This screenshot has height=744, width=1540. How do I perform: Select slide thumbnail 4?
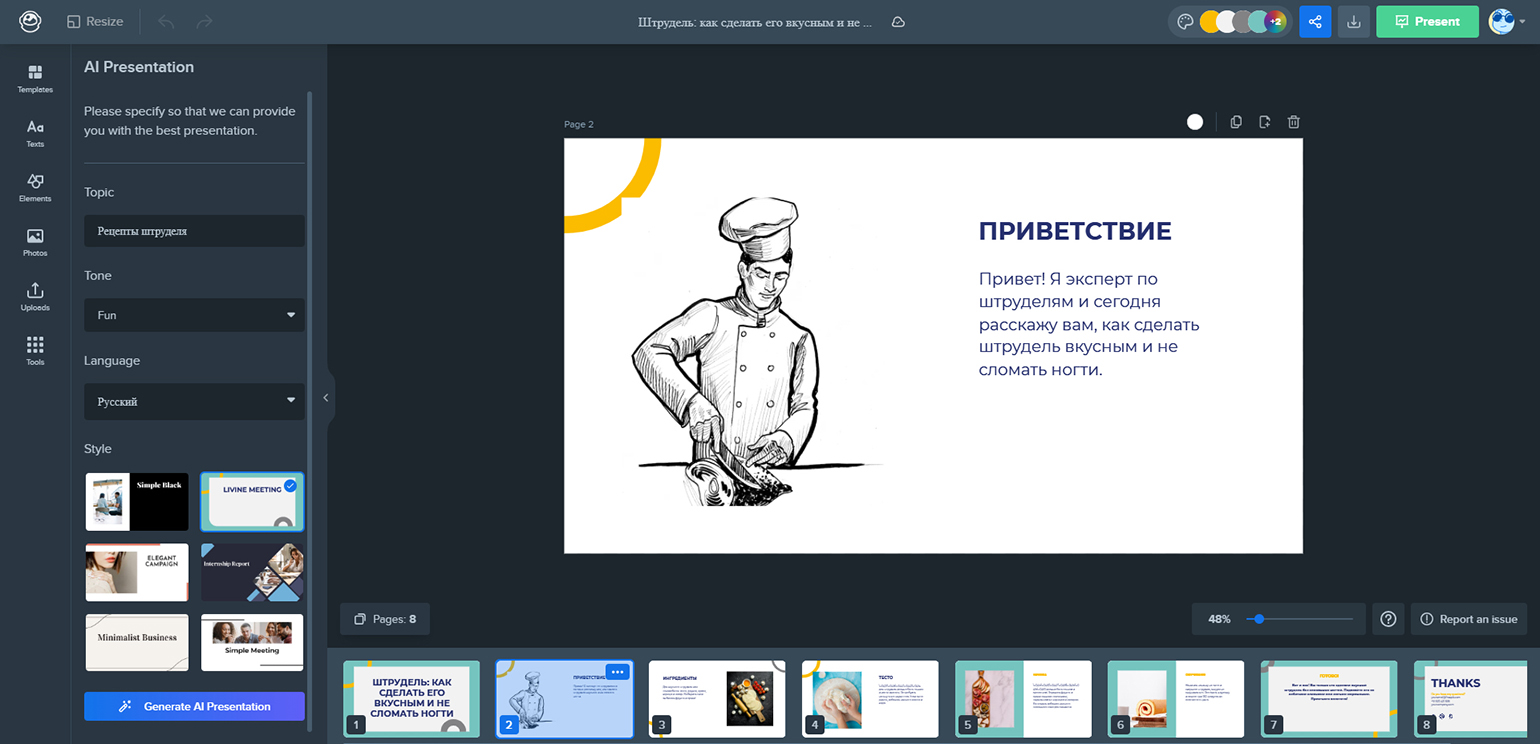pyautogui.click(x=870, y=699)
